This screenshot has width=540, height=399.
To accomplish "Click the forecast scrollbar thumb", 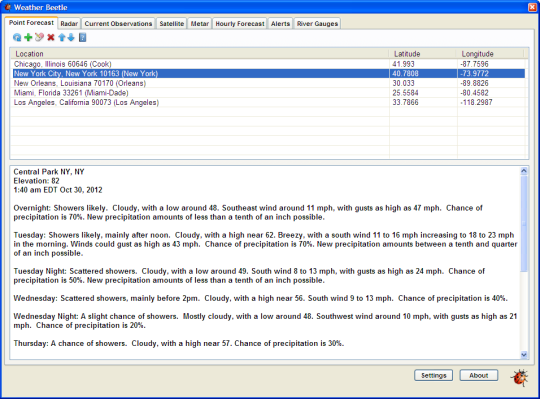I will tap(524, 224).
